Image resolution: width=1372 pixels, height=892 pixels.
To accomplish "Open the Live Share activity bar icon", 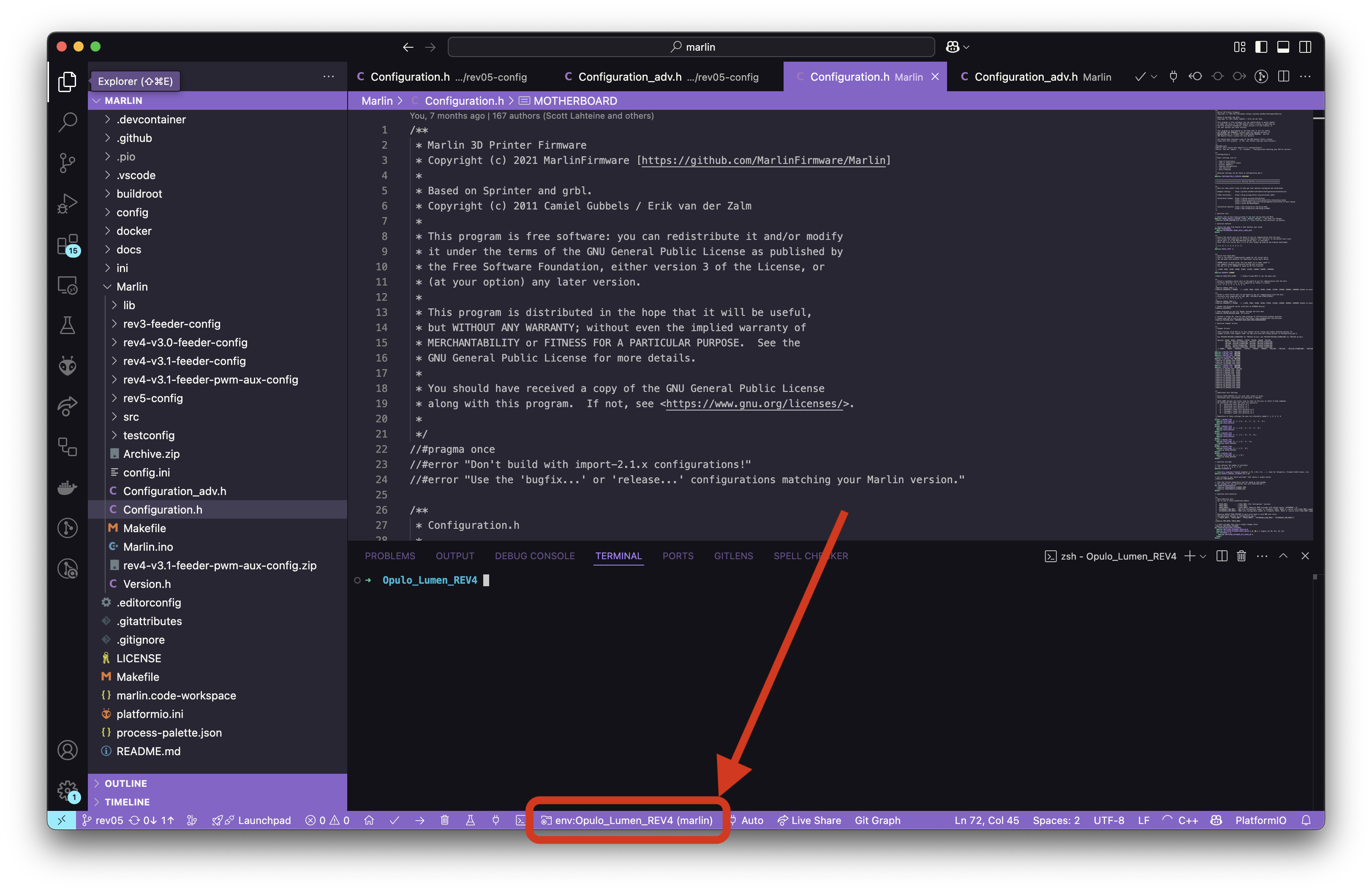I will (68, 406).
